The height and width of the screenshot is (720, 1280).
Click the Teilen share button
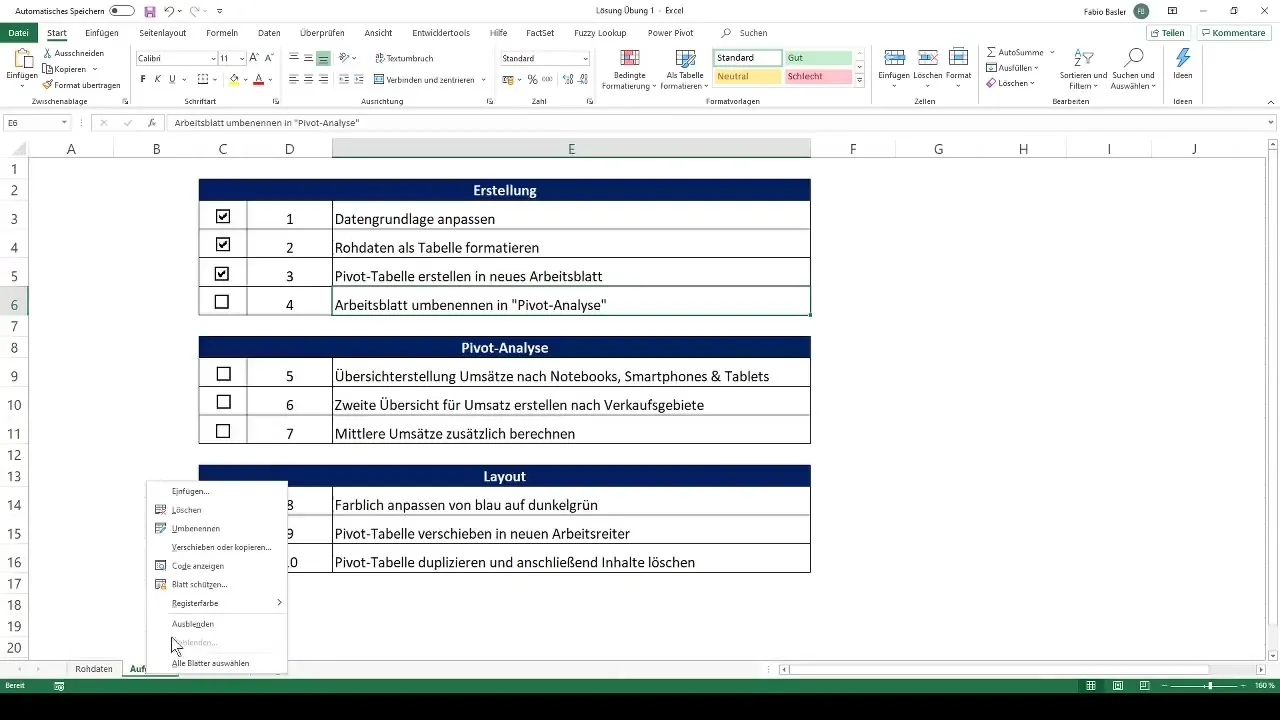pyautogui.click(x=1167, y=33)
